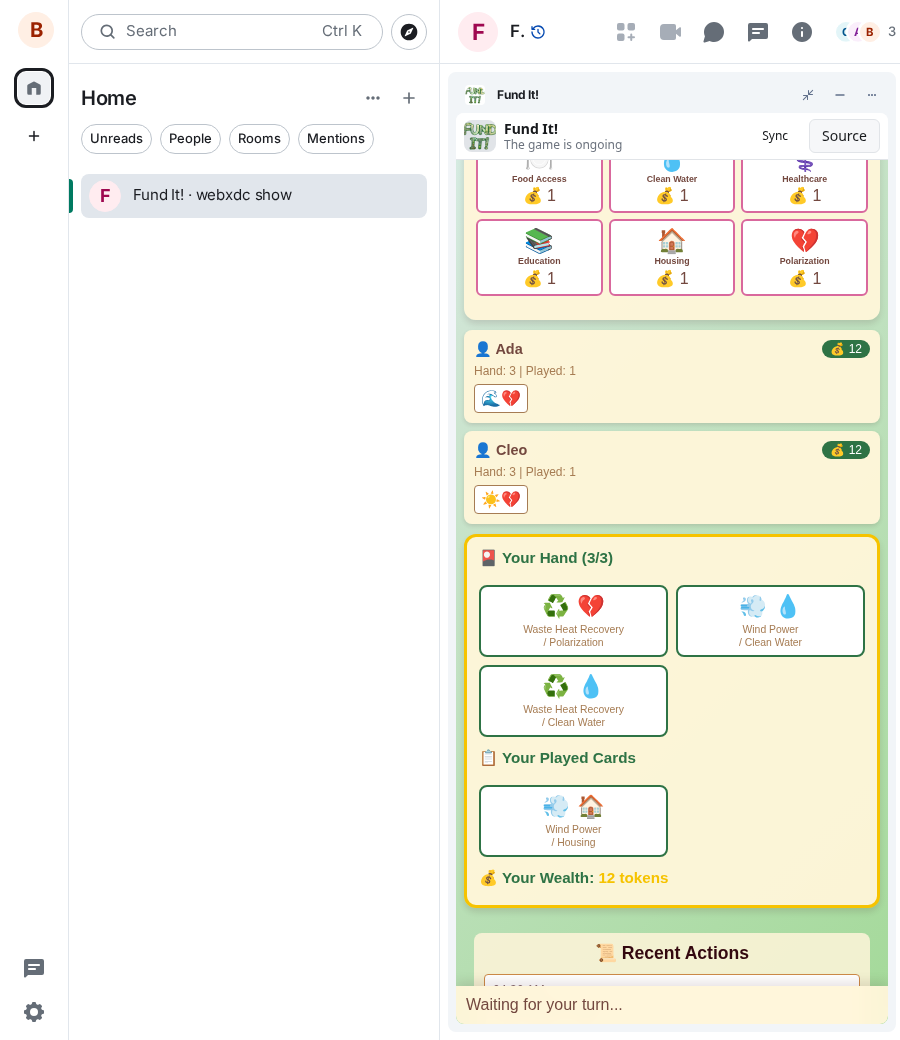This screenshot has width=900, height=1040.
Task: Create a new space with plus
Action: coord(34,136)
